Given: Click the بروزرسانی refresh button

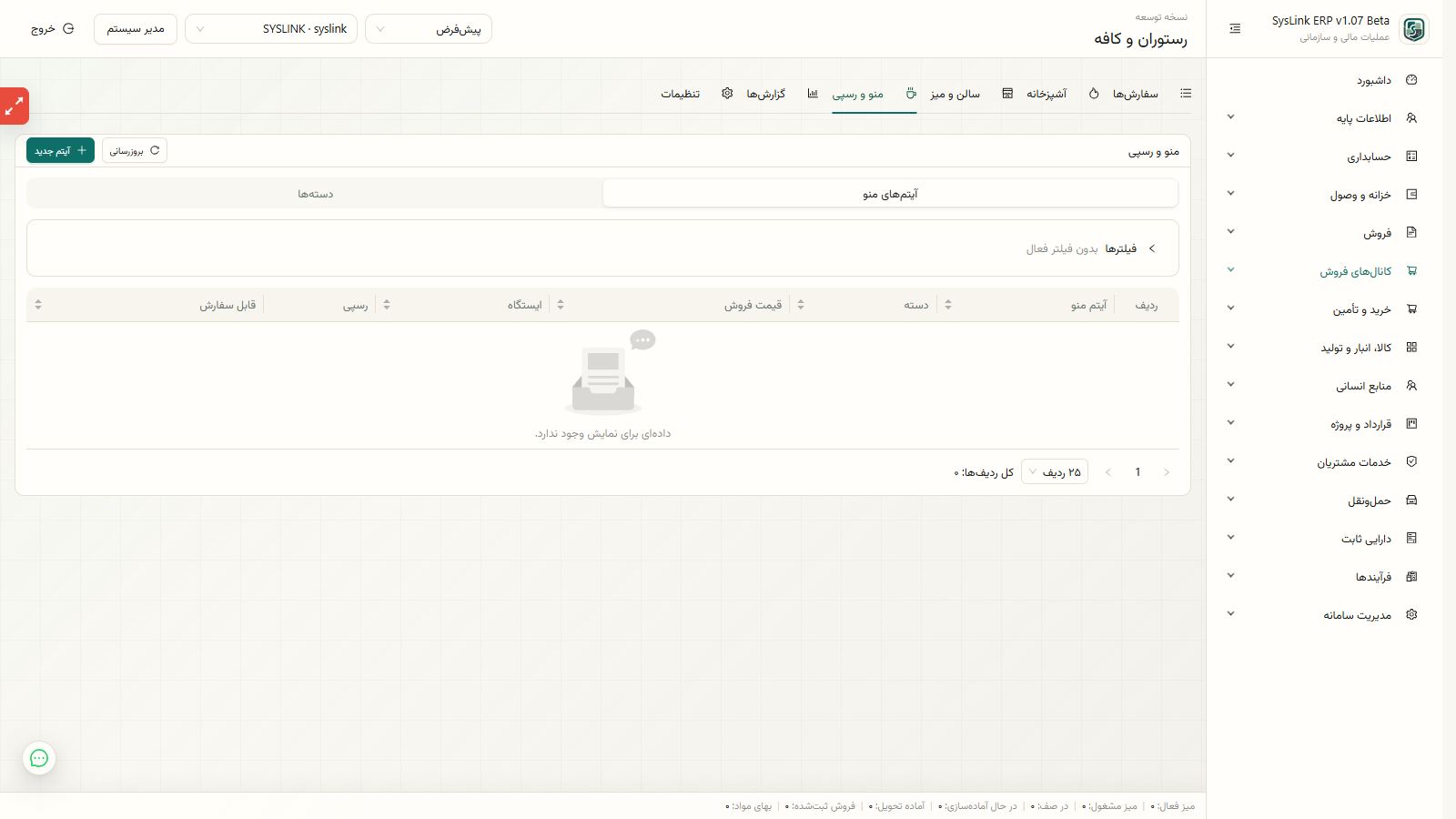Looking at the screenshot, I should pos(135,150).
